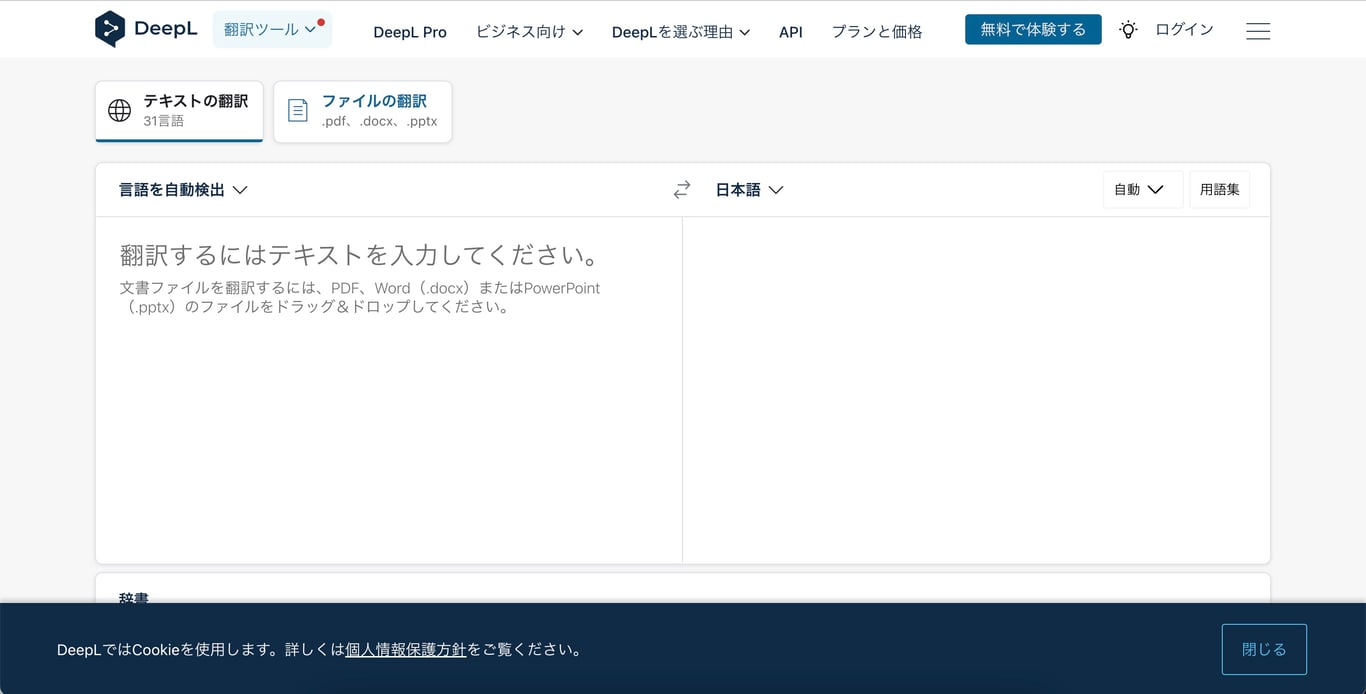Image resolution: width=1366 pixels, height=694 pixels.
Task: Click the translation output area
Action: [976, 390]
